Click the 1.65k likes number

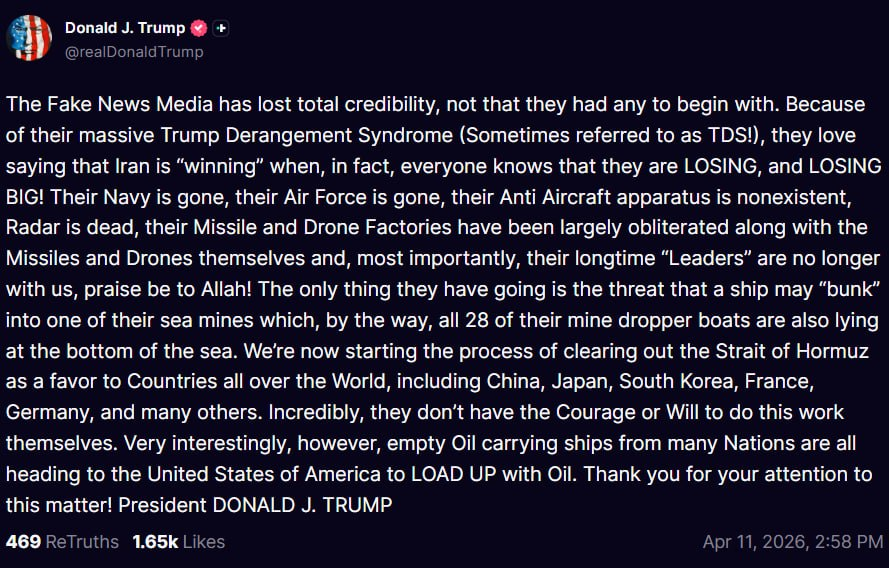(153, 542)
